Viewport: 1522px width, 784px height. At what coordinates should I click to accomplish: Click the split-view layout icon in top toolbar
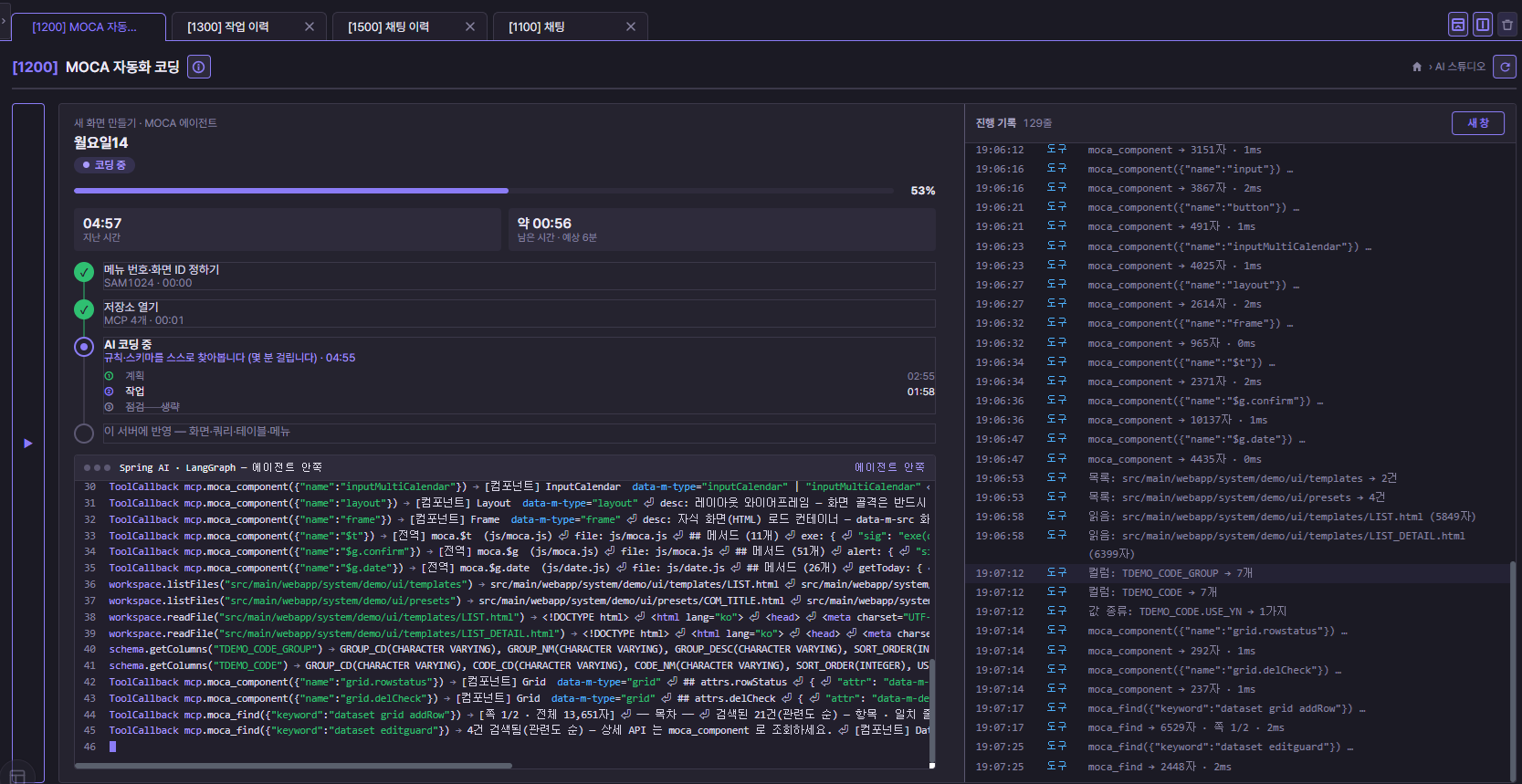1483,25
